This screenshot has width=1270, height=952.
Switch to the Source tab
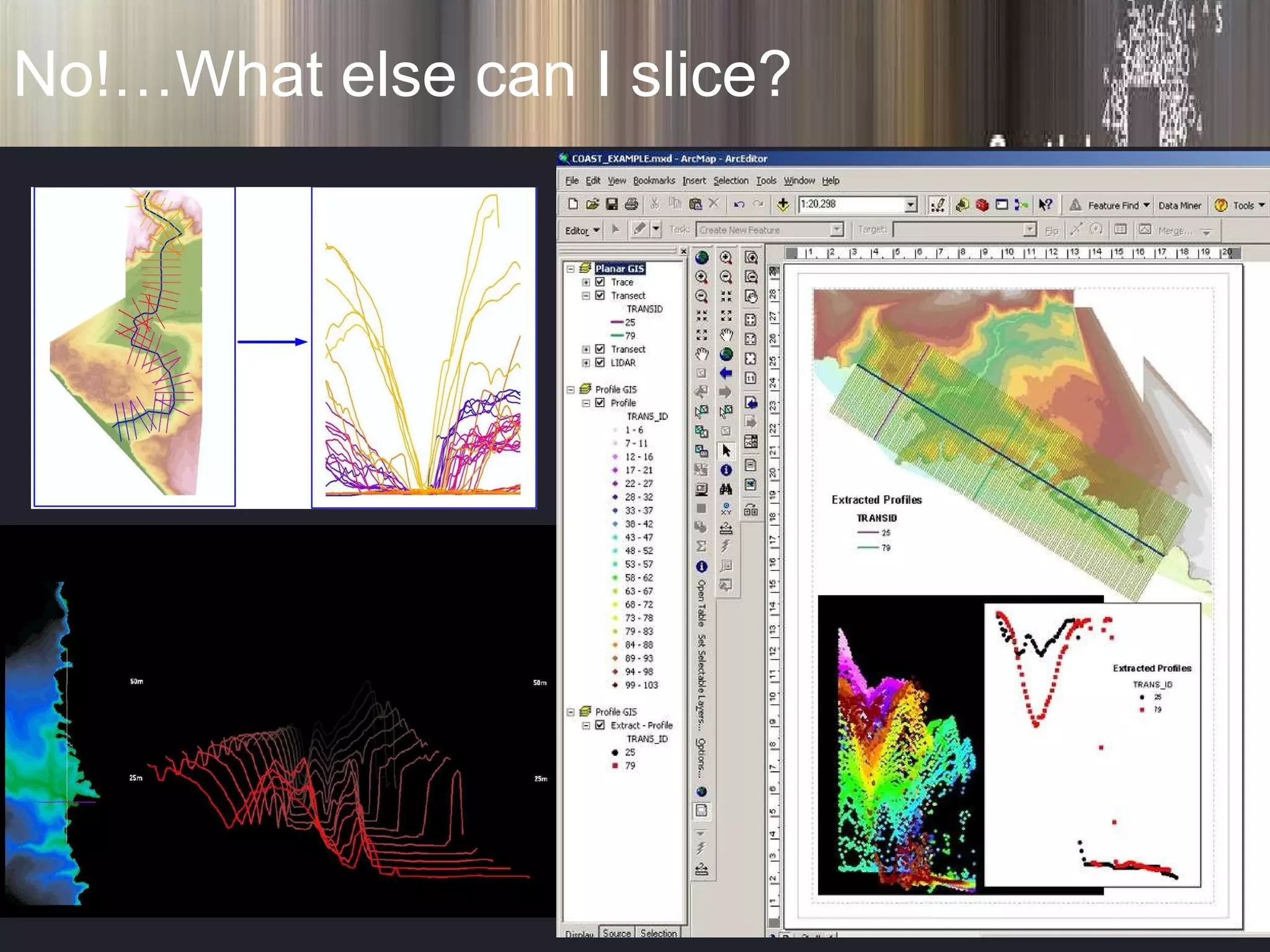click(616, 933)
